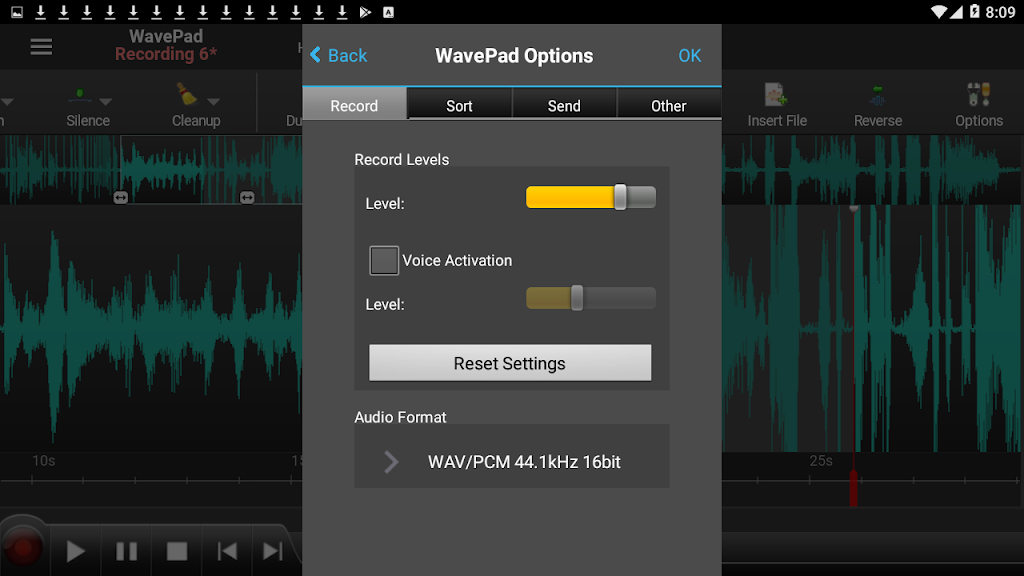
Task: Stop playback
Action: (x=177, y=551)
